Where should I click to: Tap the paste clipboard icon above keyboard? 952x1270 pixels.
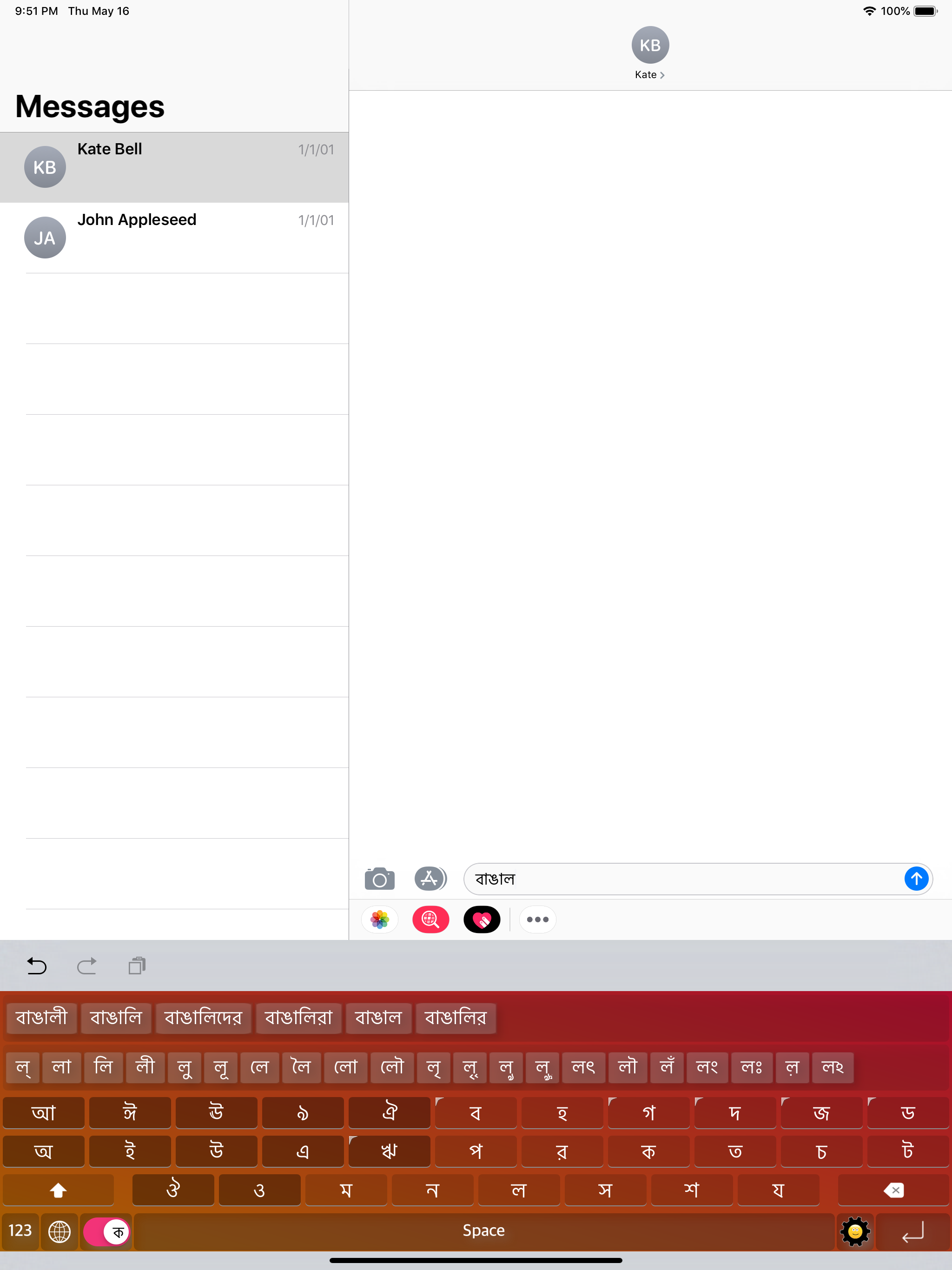coord(137,966)
